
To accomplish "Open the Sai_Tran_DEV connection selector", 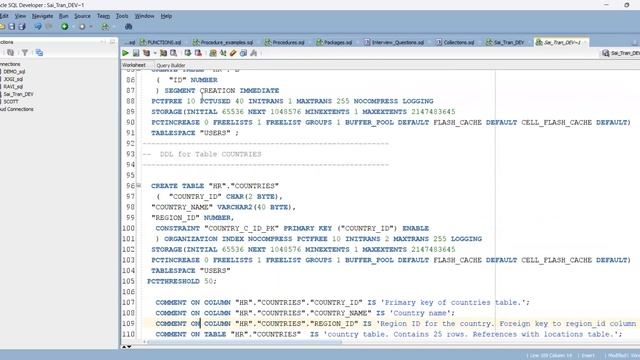I will click(x=621, y=53).
